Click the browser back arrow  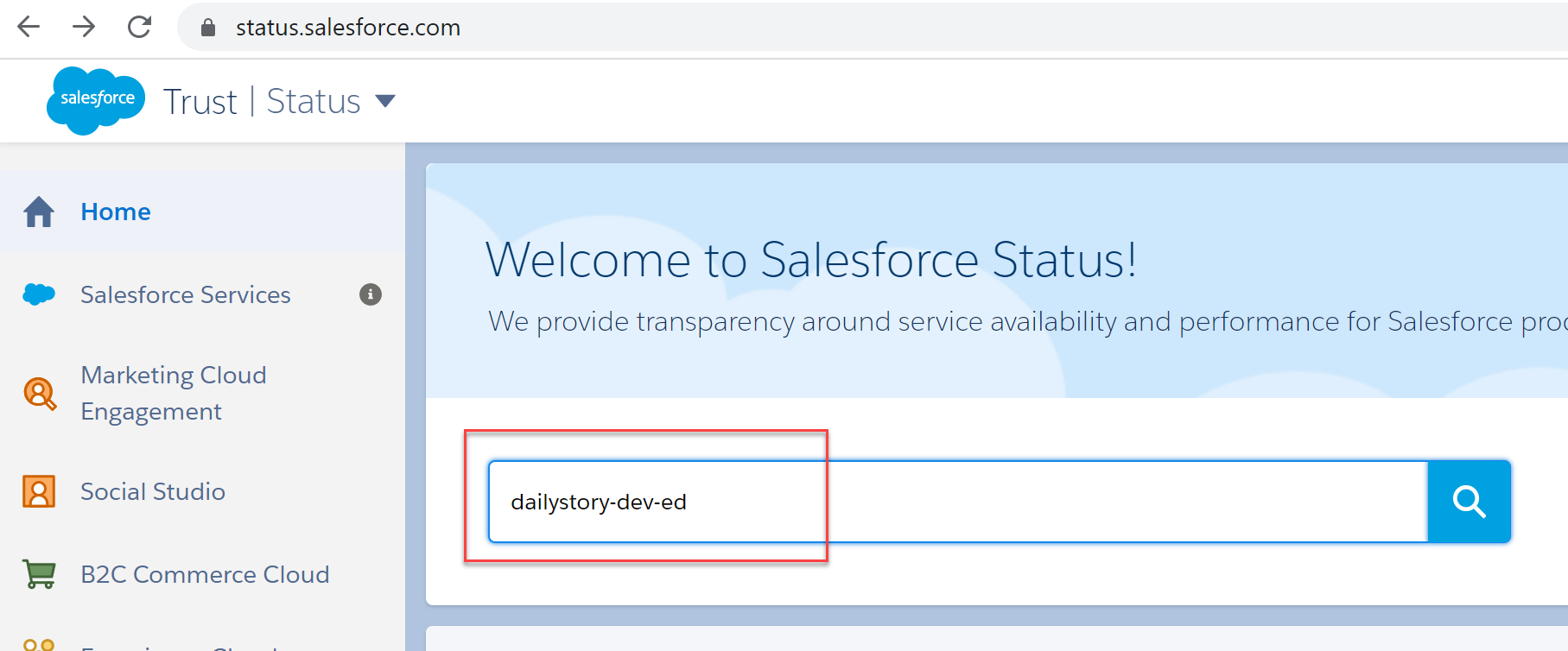(x=29, y=27)
